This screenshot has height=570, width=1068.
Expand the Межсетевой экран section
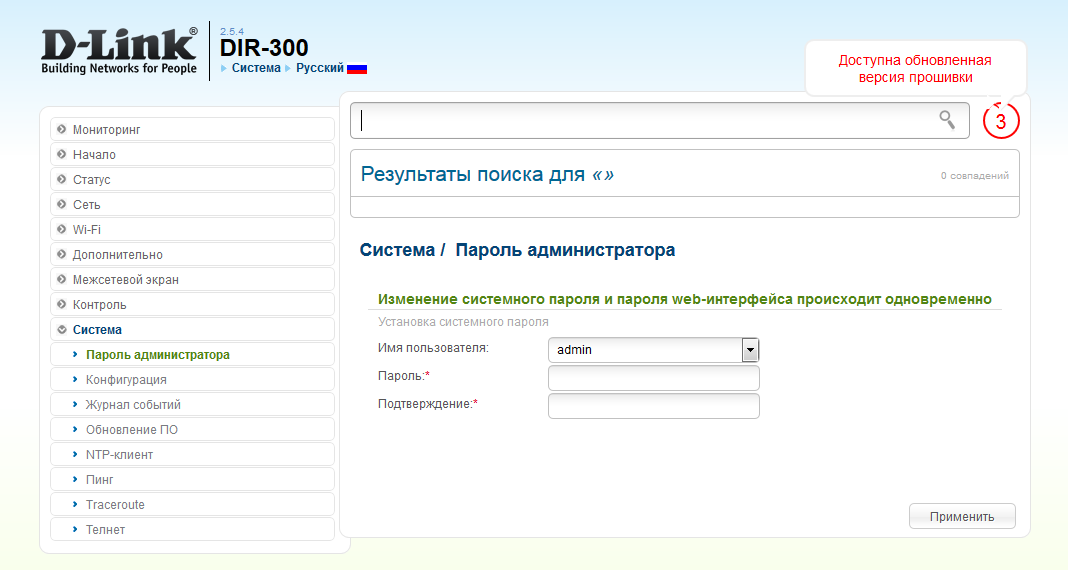(x=192, y=279)
